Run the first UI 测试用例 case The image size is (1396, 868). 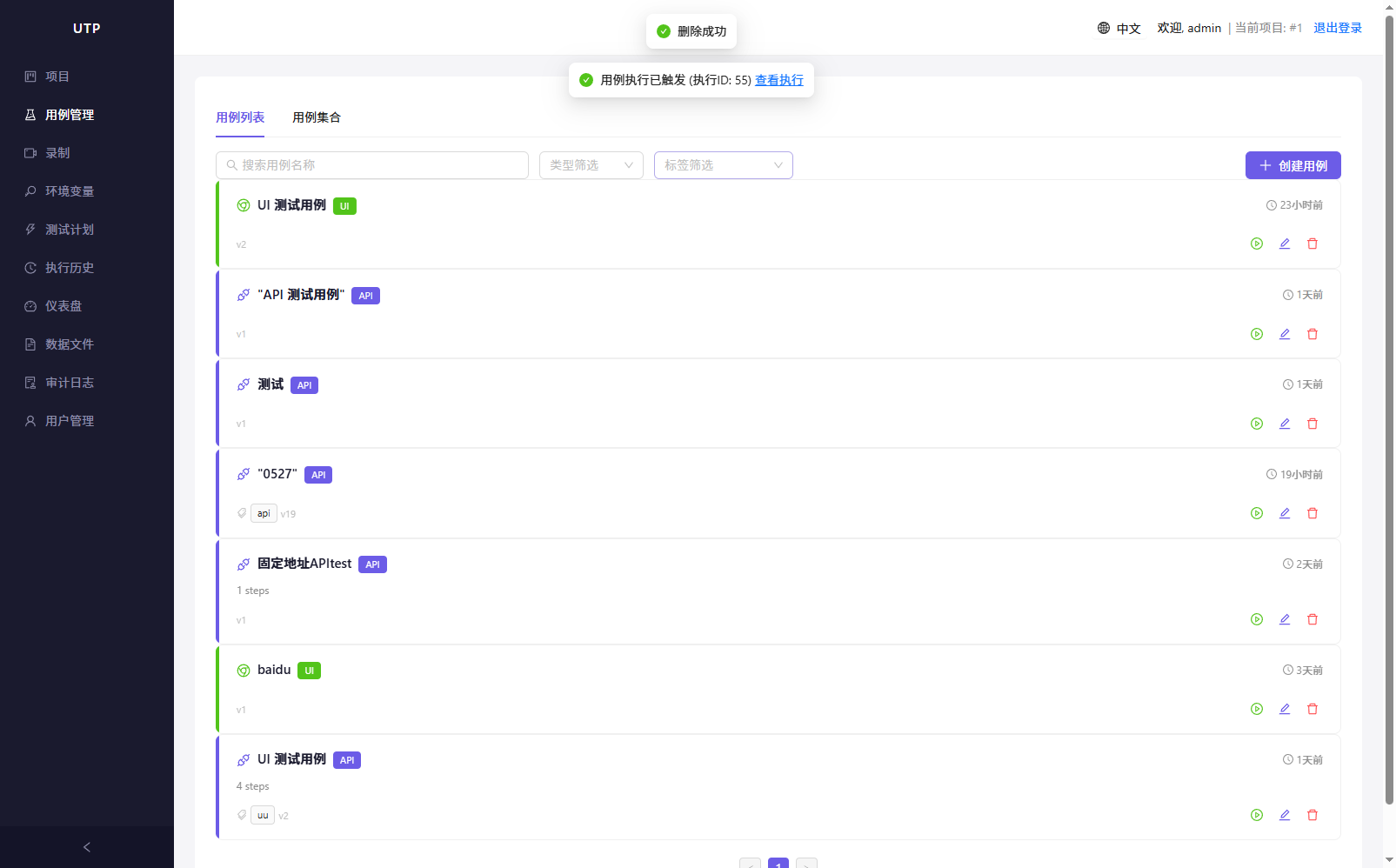1257,244
